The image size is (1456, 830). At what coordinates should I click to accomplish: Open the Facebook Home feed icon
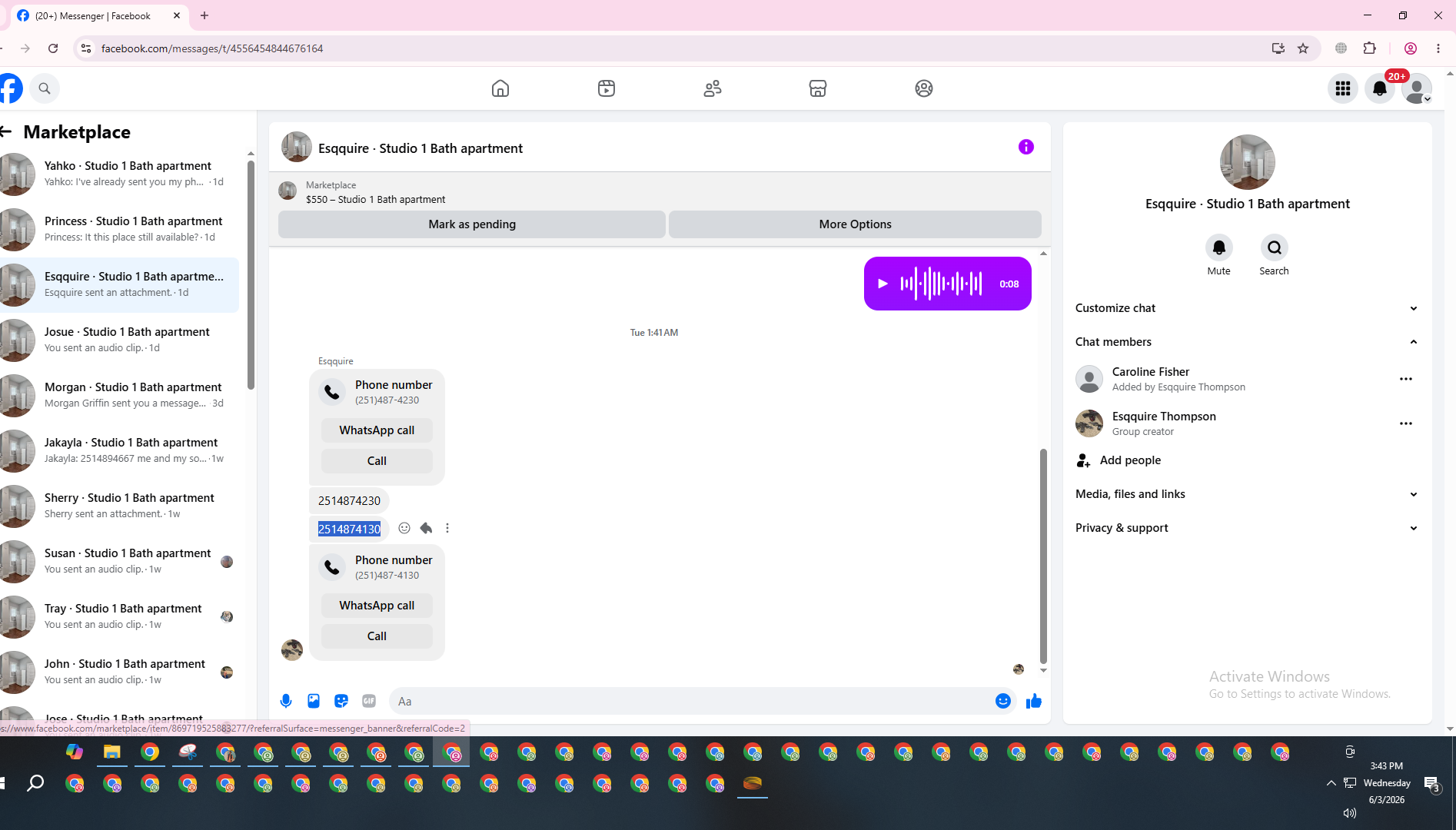click(500, 88)
